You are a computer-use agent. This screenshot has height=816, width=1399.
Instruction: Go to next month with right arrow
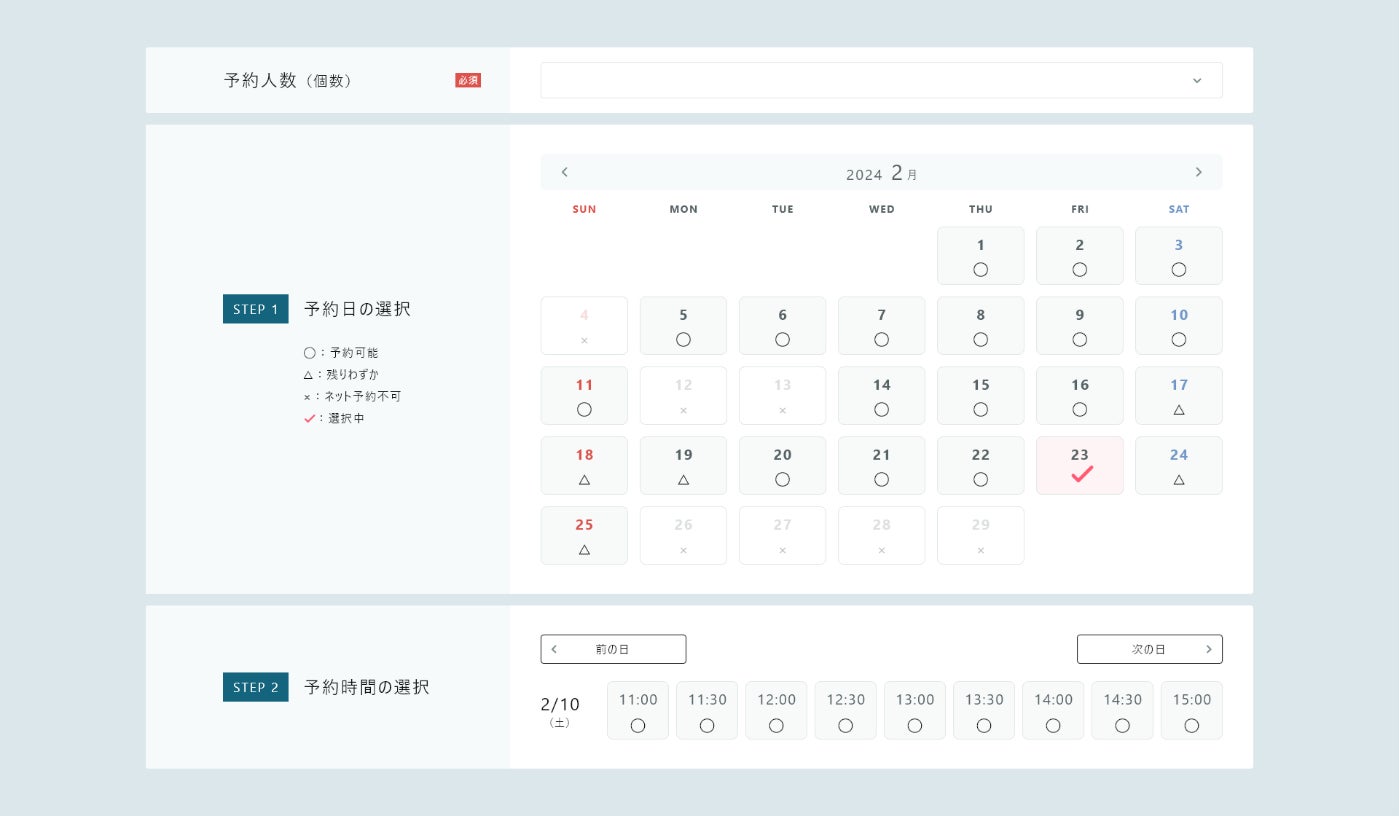pos(1198,172)
